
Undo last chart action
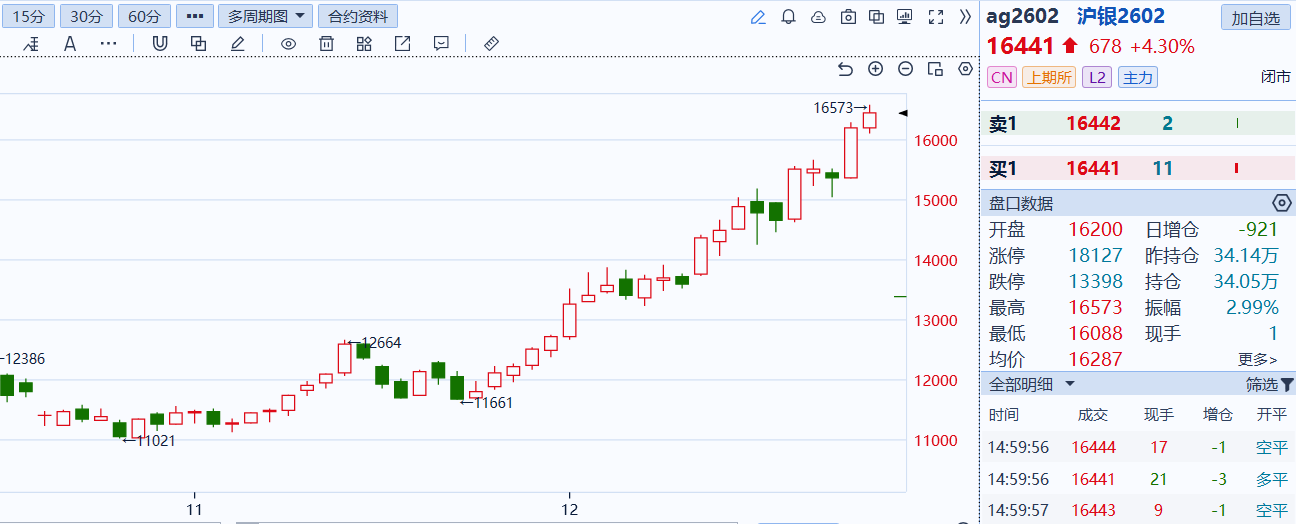845,69
